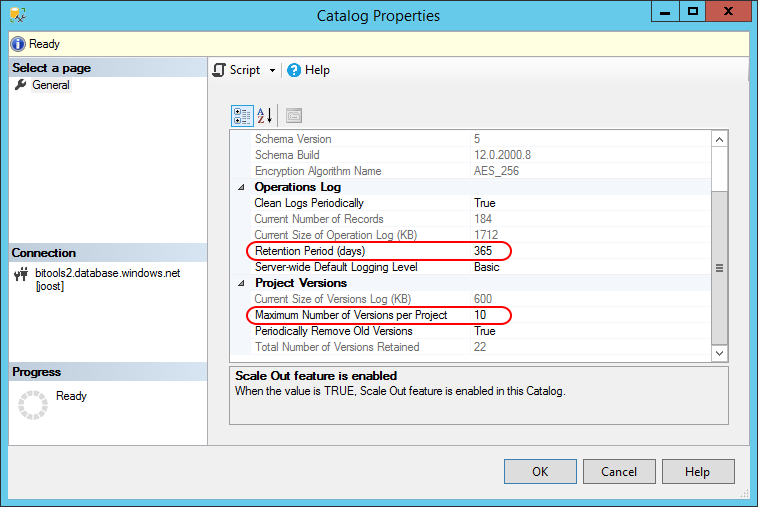Click the Property Pages icon

coord(293,116)
